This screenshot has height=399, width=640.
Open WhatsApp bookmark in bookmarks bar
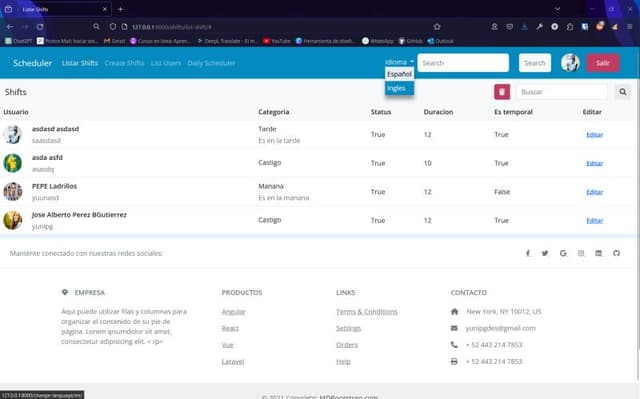[x=378, y=41]
